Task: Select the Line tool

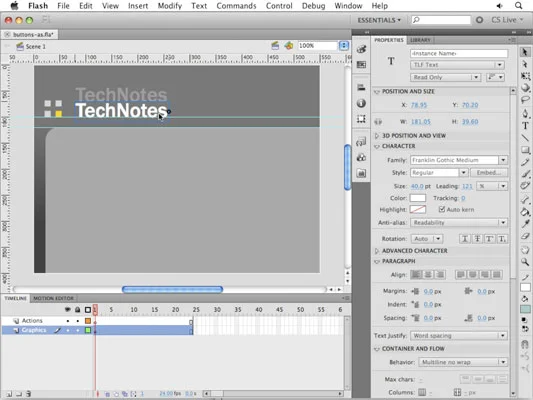Action: tap(525, 138)
